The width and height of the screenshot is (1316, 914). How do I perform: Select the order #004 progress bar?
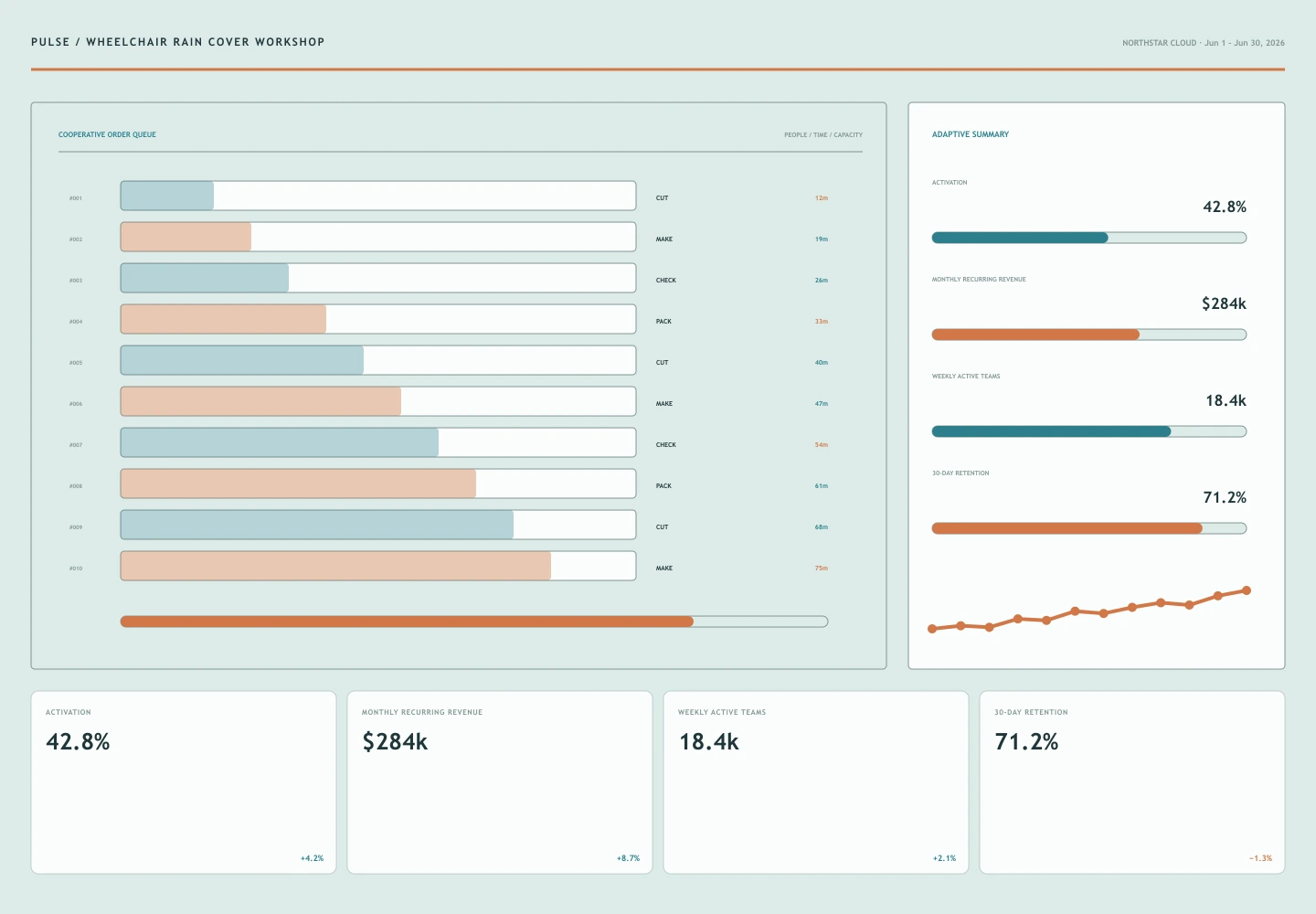[x=378, y=319]
